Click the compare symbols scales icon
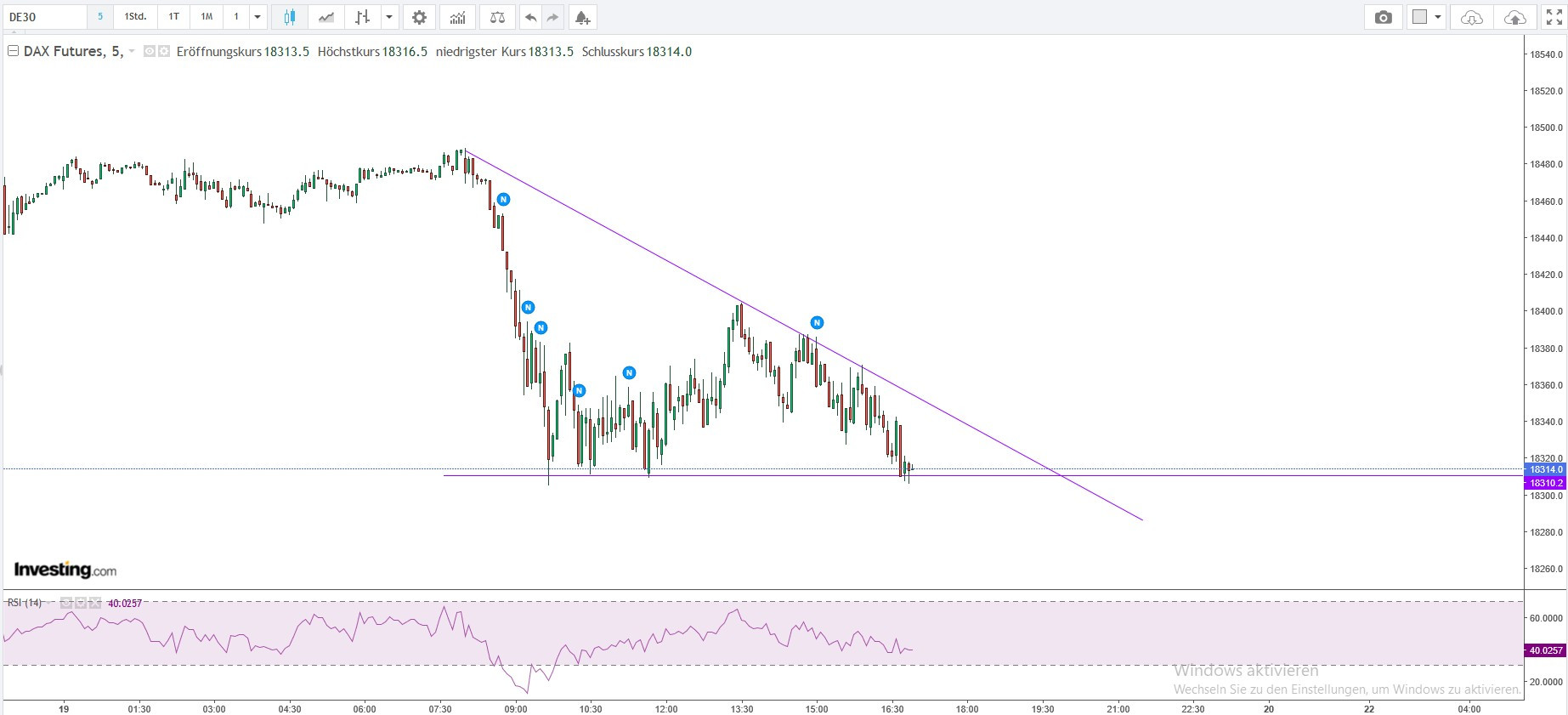Viewport: 1568px width, 715px height. 497,17
